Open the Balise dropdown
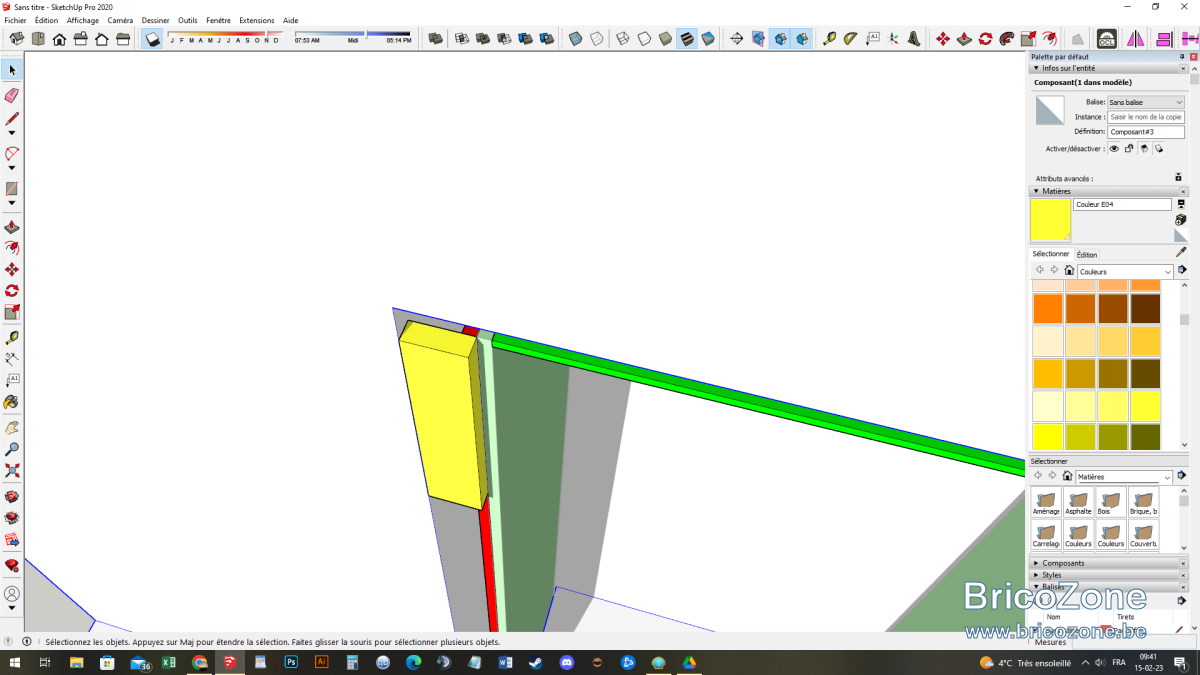 pyautogui.click(x=1145, y=102)
